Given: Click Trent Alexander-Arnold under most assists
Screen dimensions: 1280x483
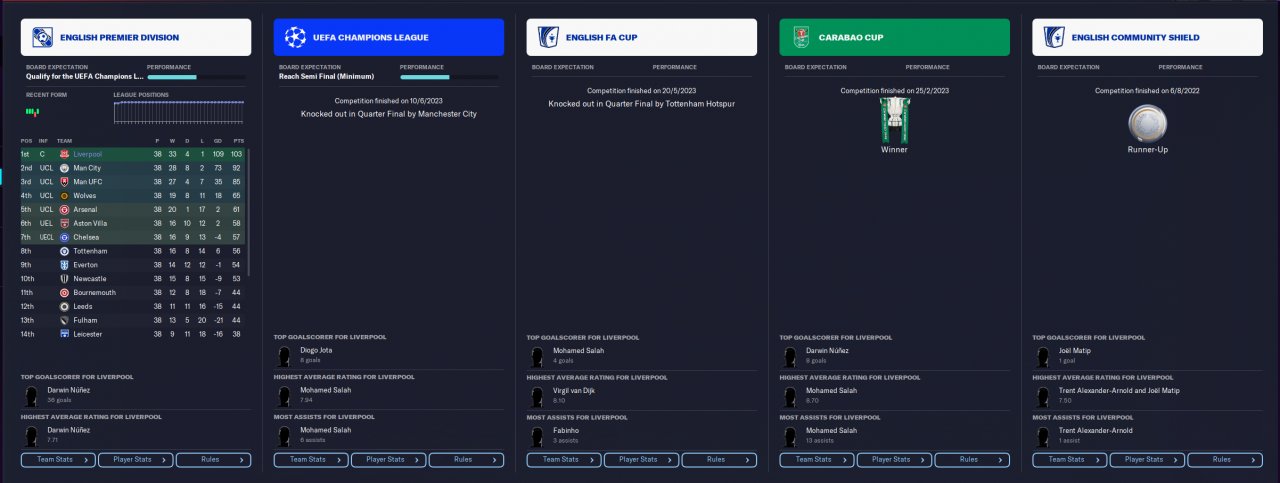Looking at the screenshot, I should (x=1096, y=430).
